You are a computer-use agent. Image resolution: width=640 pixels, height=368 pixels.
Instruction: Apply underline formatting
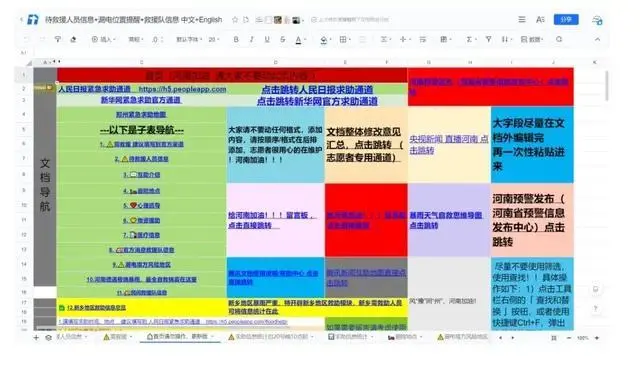pyautogui.click(x=267, y=39)
